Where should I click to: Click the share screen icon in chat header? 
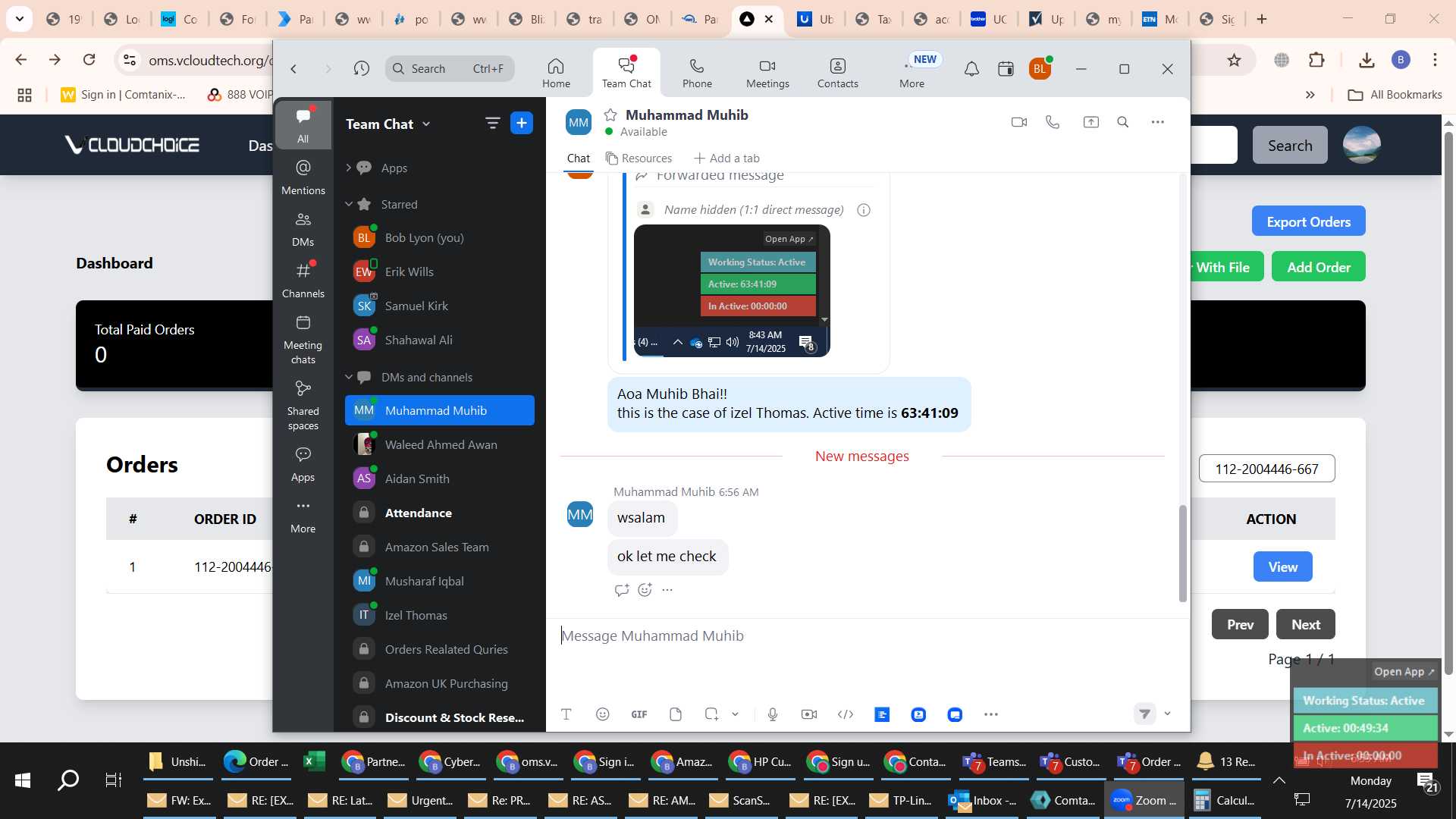click(1090, 122)
